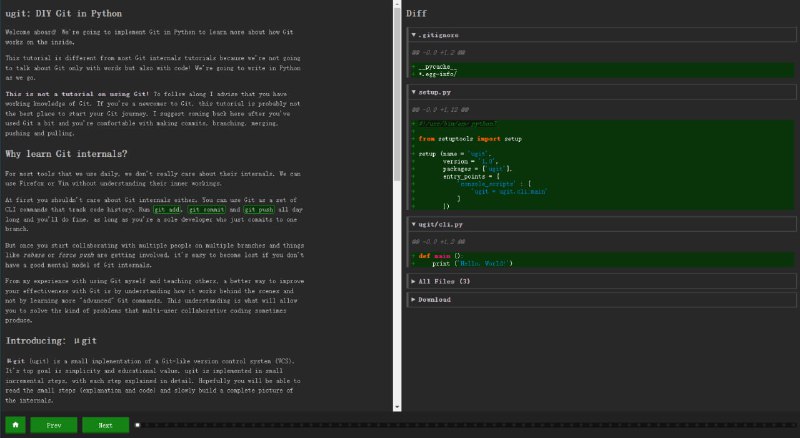Click the 'git push' inline code

[259, 210]
